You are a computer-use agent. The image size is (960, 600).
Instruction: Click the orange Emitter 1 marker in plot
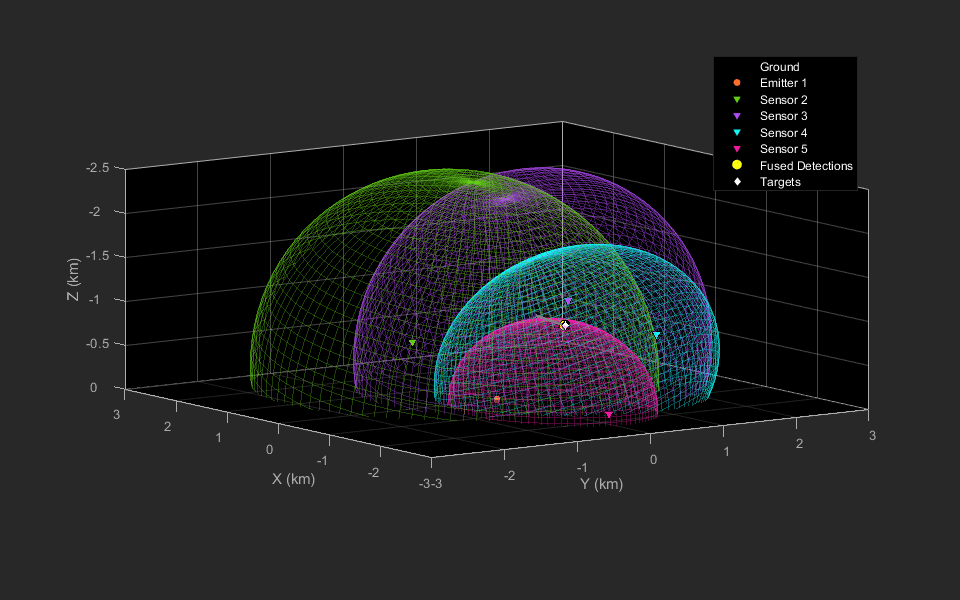(497, 399)
